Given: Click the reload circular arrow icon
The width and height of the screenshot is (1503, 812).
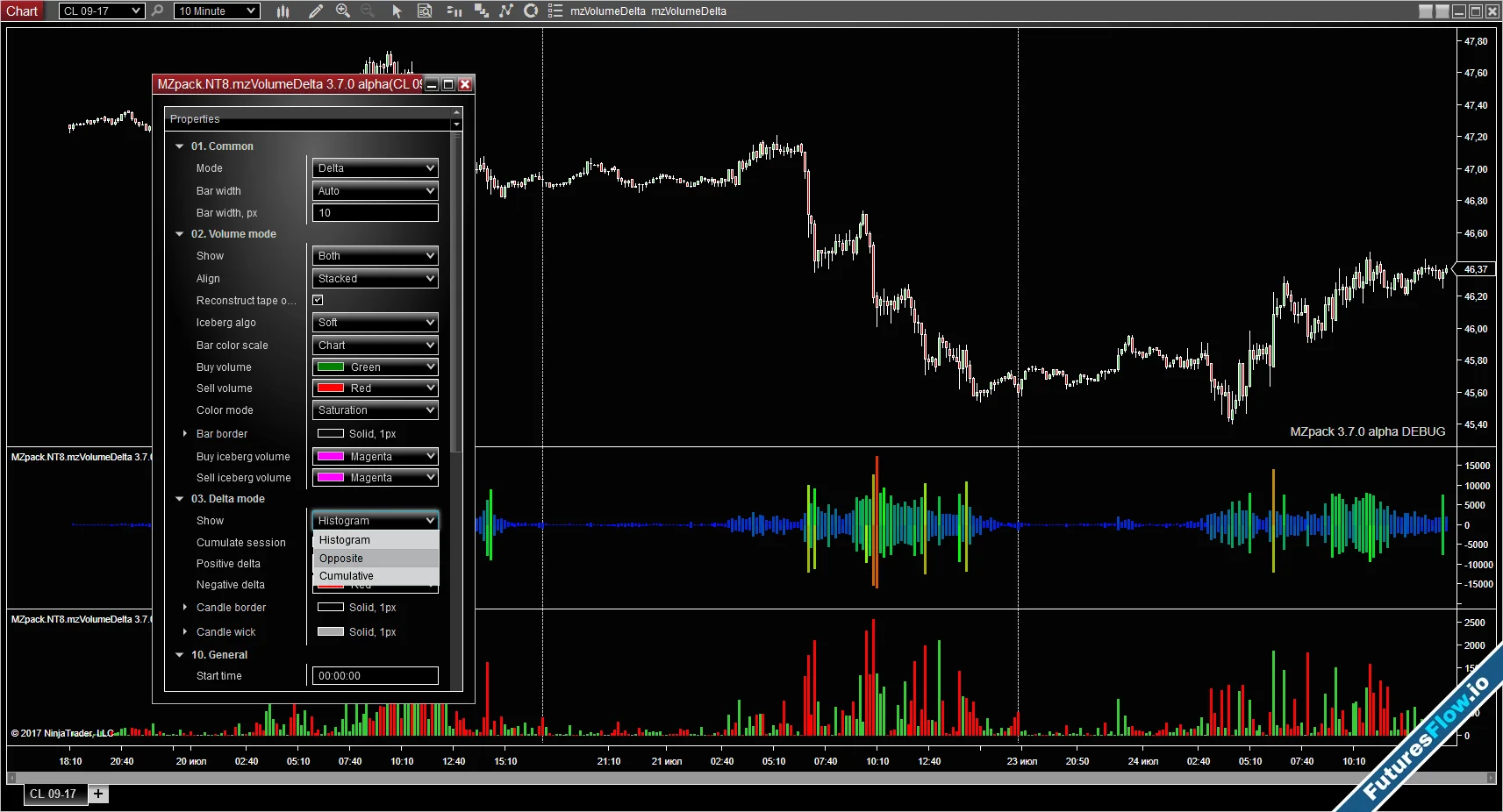Looking at the screenshot, I should (x=531, y=11).
